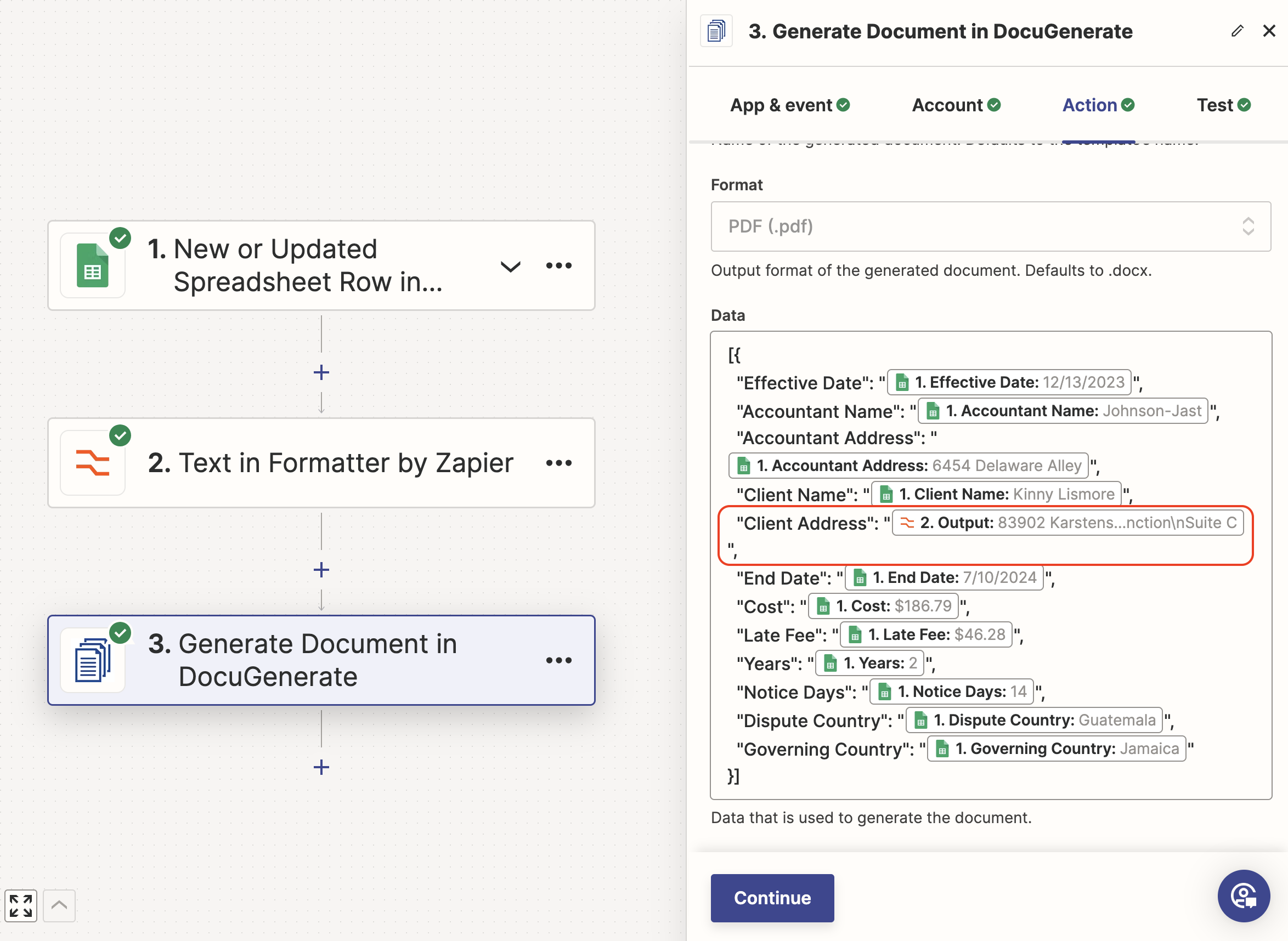The height and width of the screenshot is (941, 1288).
Task: Click the Governing Country Jamaica pill
Action: [x=1057, y=749]
